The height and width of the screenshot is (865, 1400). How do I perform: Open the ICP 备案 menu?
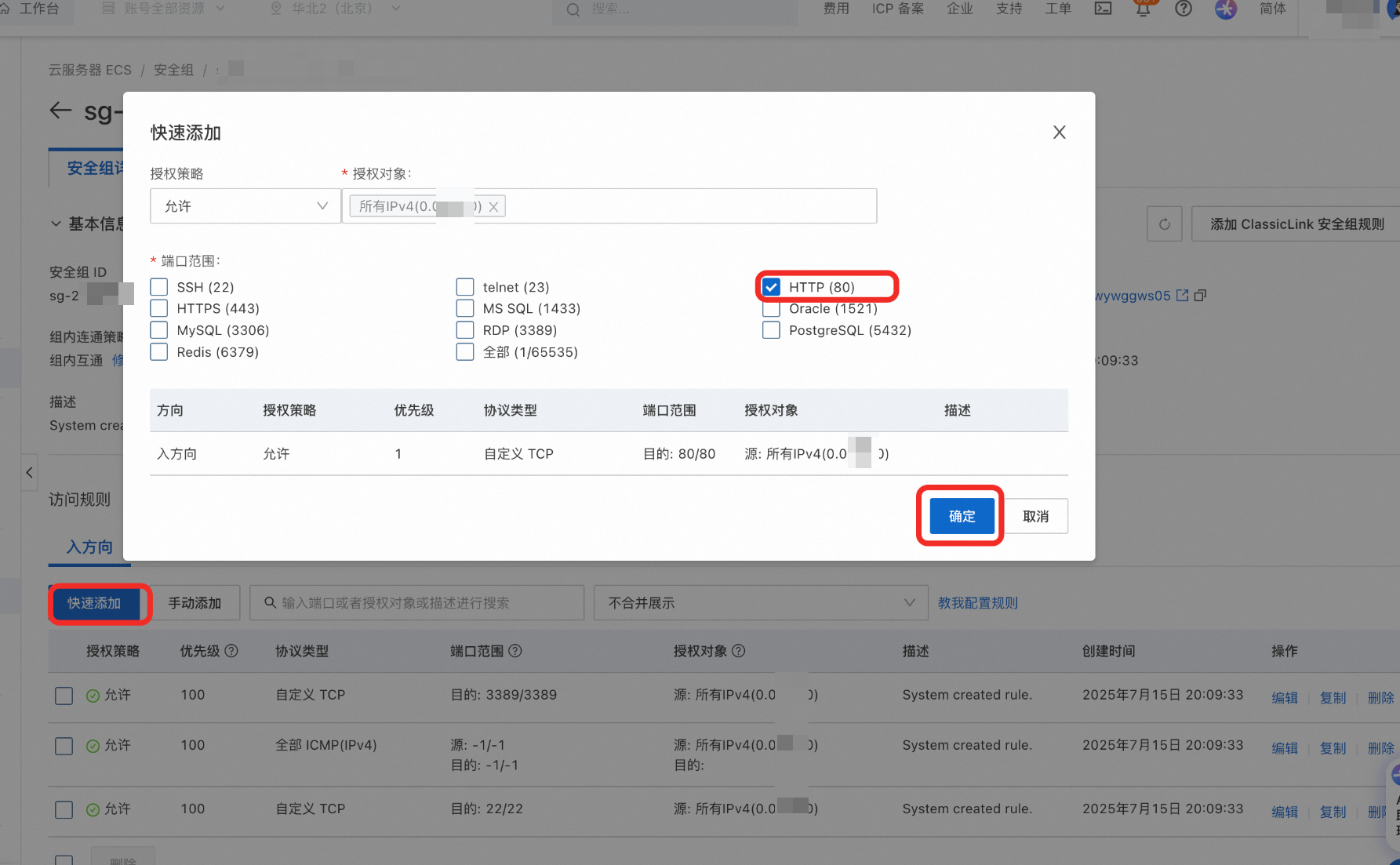pyautogui.click(x=897, y=9)
